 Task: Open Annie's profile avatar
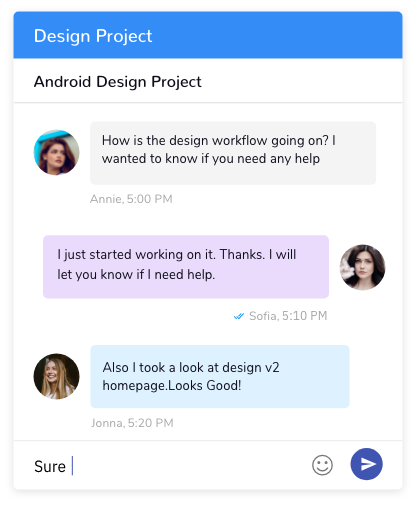tap(56, 152)
